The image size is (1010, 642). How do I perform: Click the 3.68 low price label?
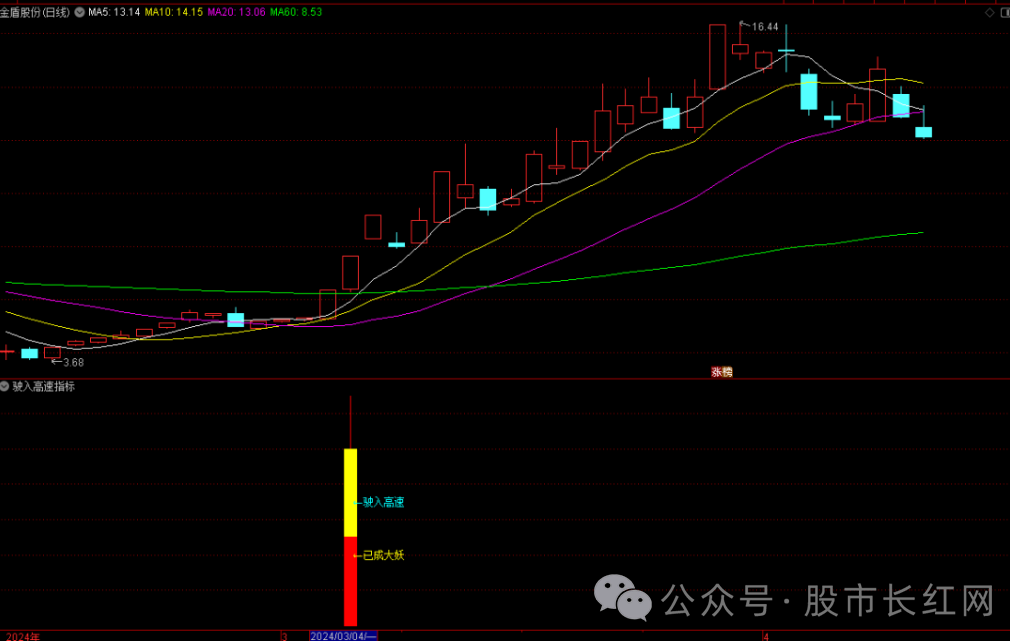pos(73,363)
